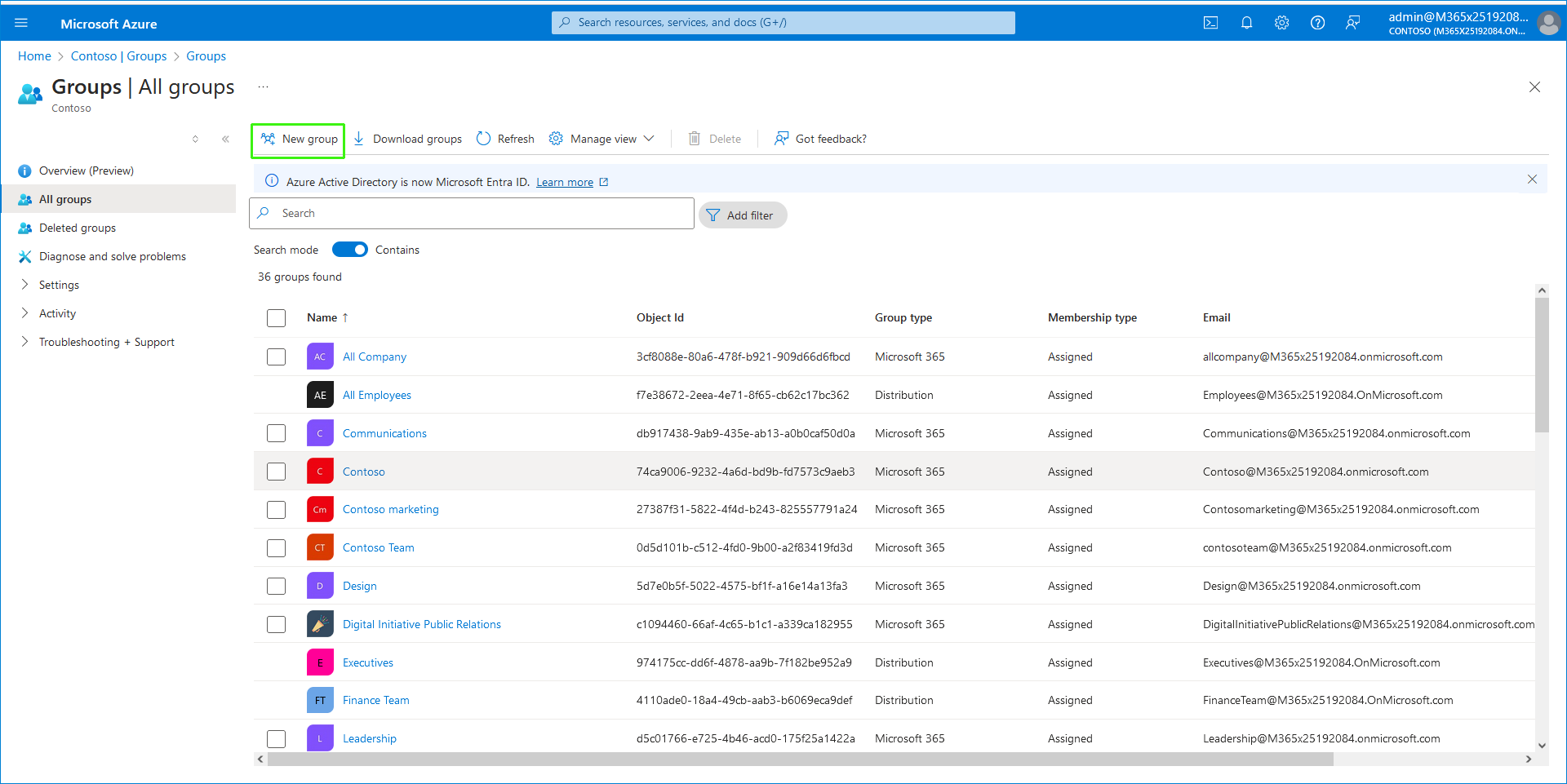Open the Digital Initiative Public Relations avatar
The image size is (1567, 784).
(320, 624)
